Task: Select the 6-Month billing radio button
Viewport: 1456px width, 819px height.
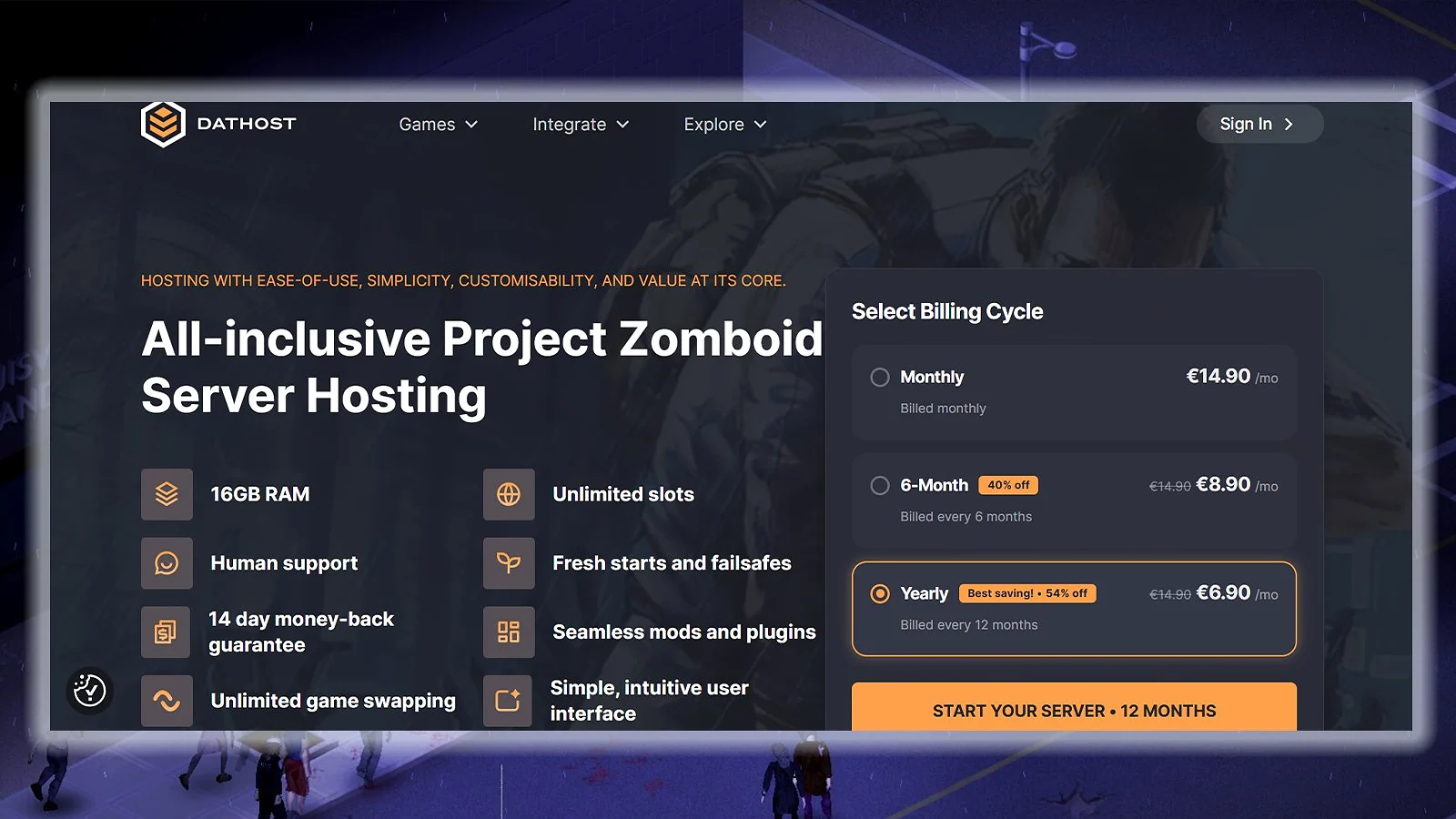Action: [880, 485]
